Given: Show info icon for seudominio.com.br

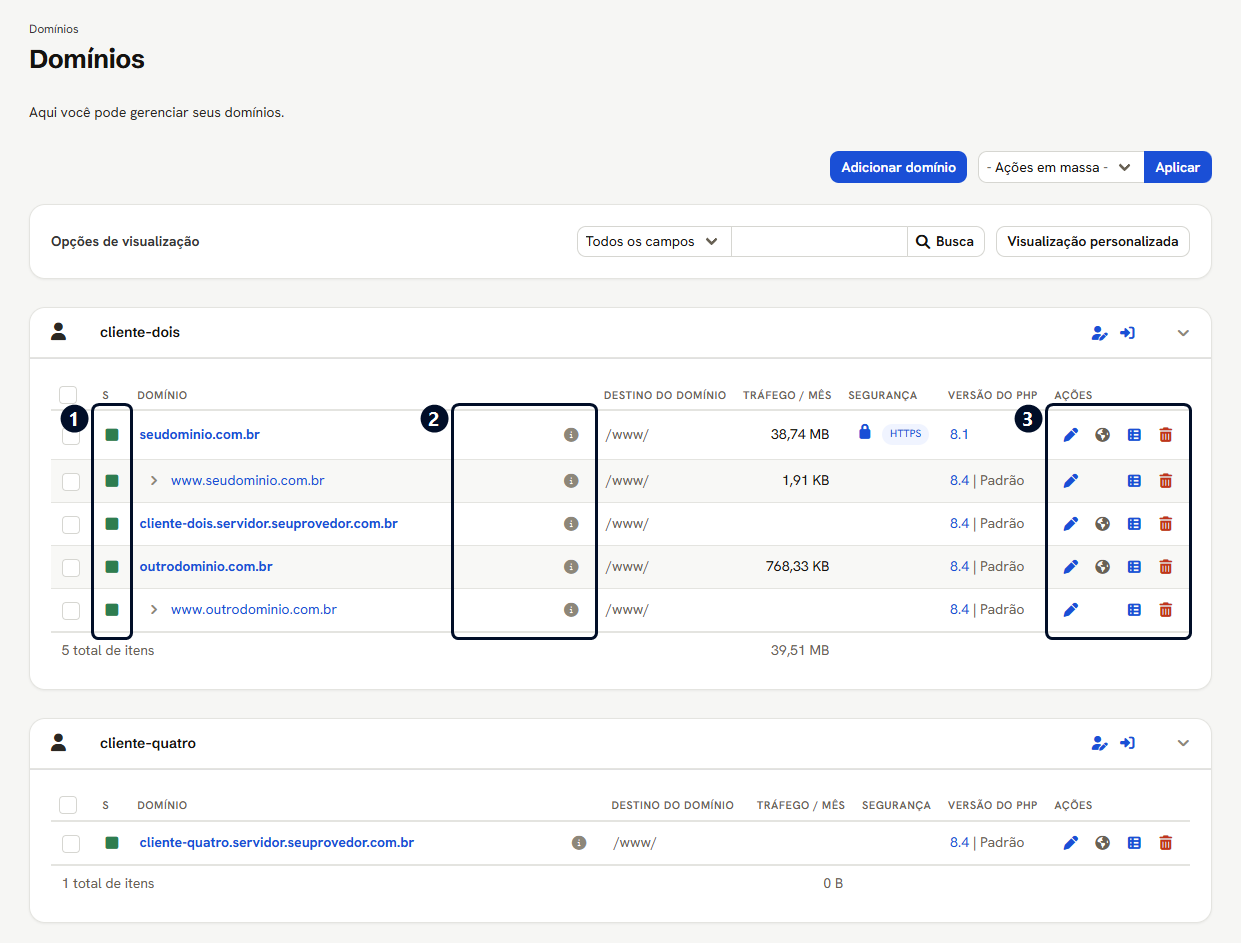Looking at the screenshot, I should 571,435.
